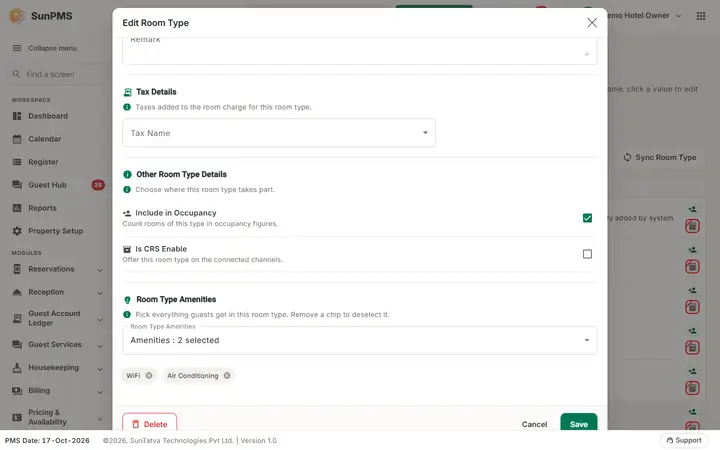
Task: Click the Reservations module icon
Action: 17,269
